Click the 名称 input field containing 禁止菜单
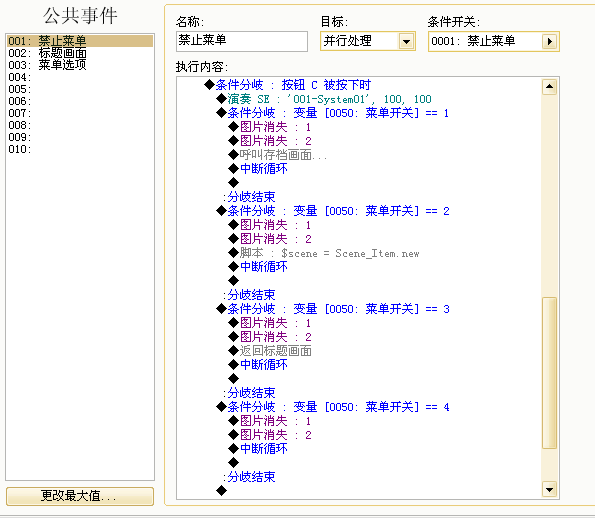Viewport: 595px width, 518px height. tap(242, 41)
